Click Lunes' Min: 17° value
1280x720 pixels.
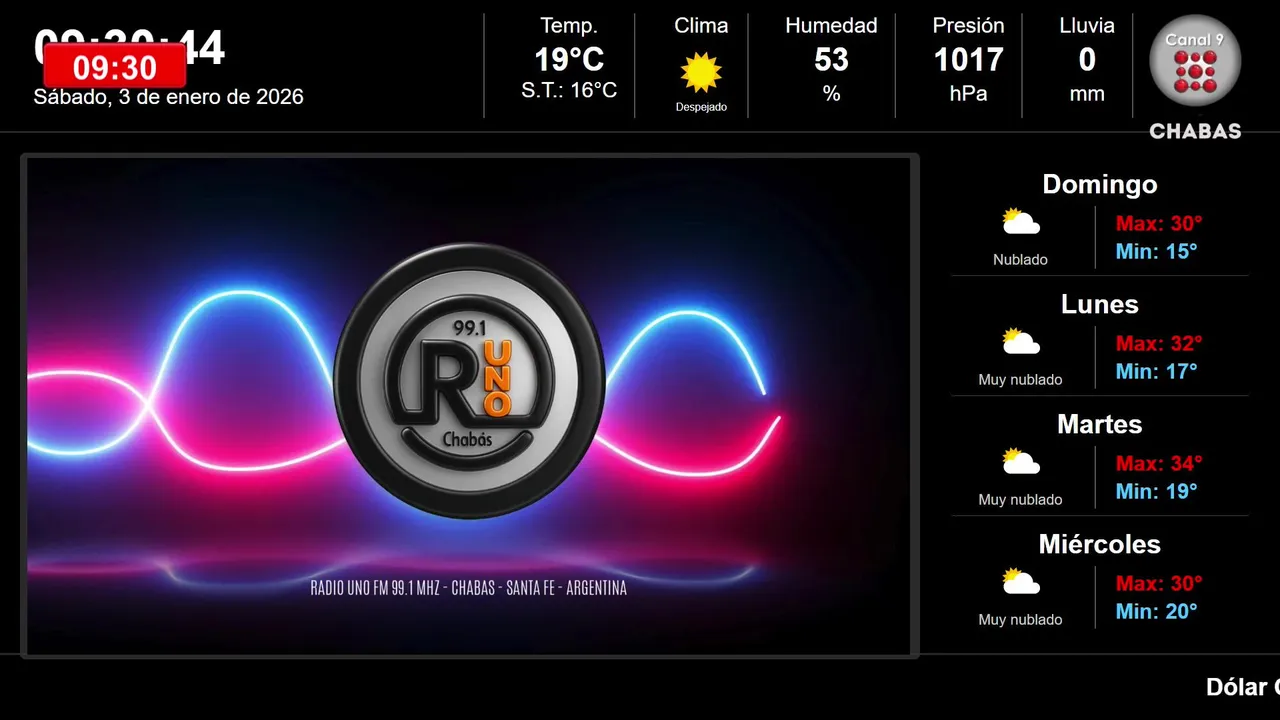click(1157, 371)
